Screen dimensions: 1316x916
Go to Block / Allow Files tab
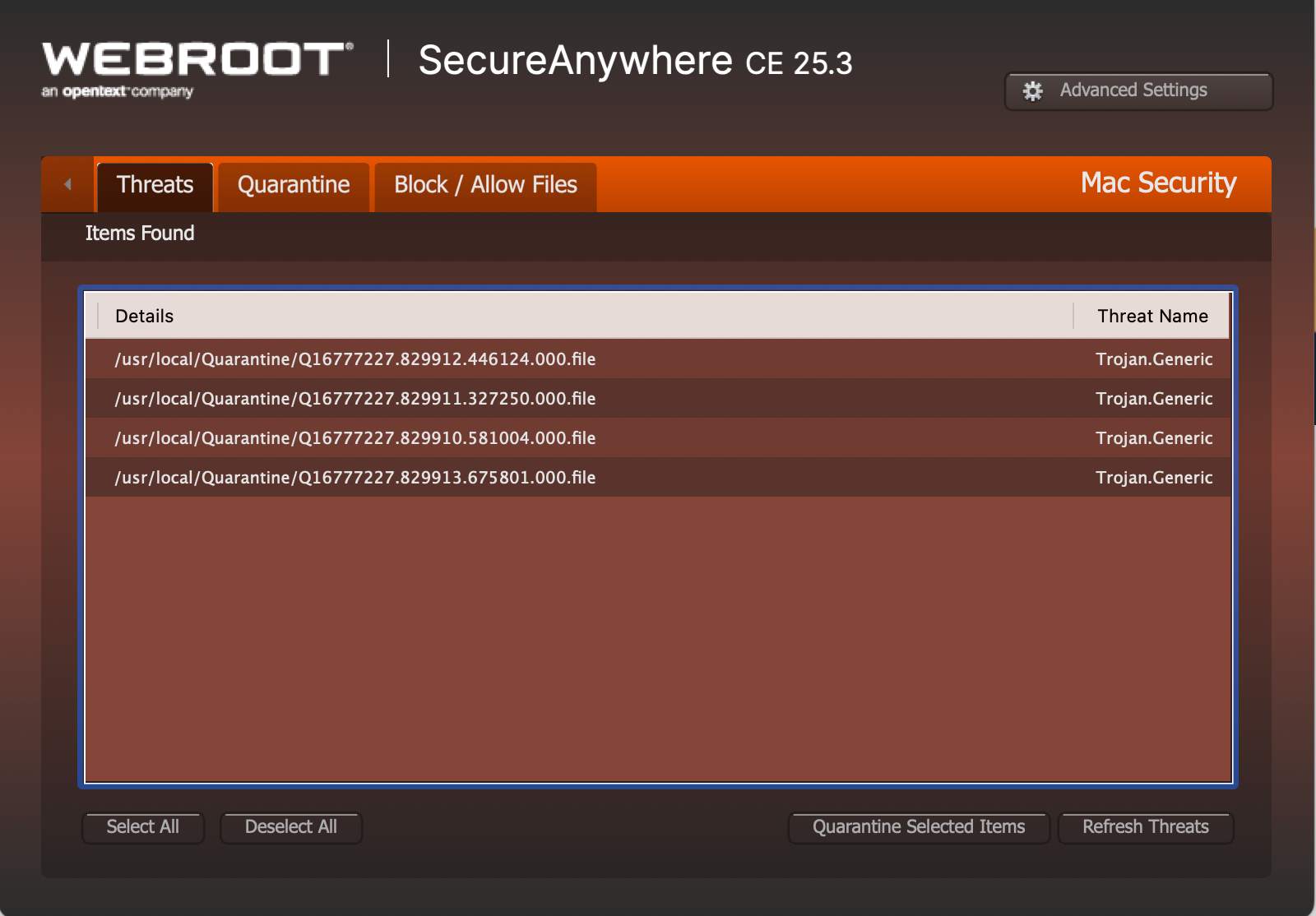[485, 186]
